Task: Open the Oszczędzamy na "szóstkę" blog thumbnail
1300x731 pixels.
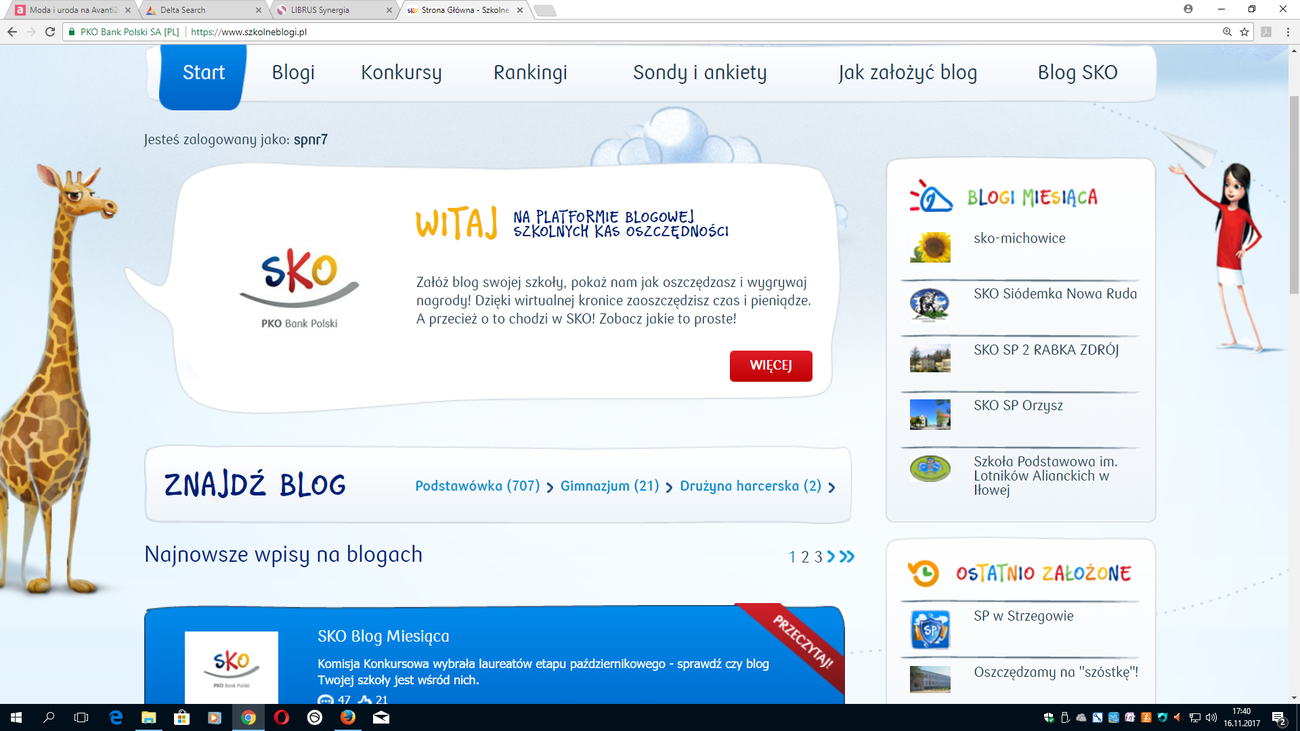Action: pyautogui.click(x=930, y=680)
